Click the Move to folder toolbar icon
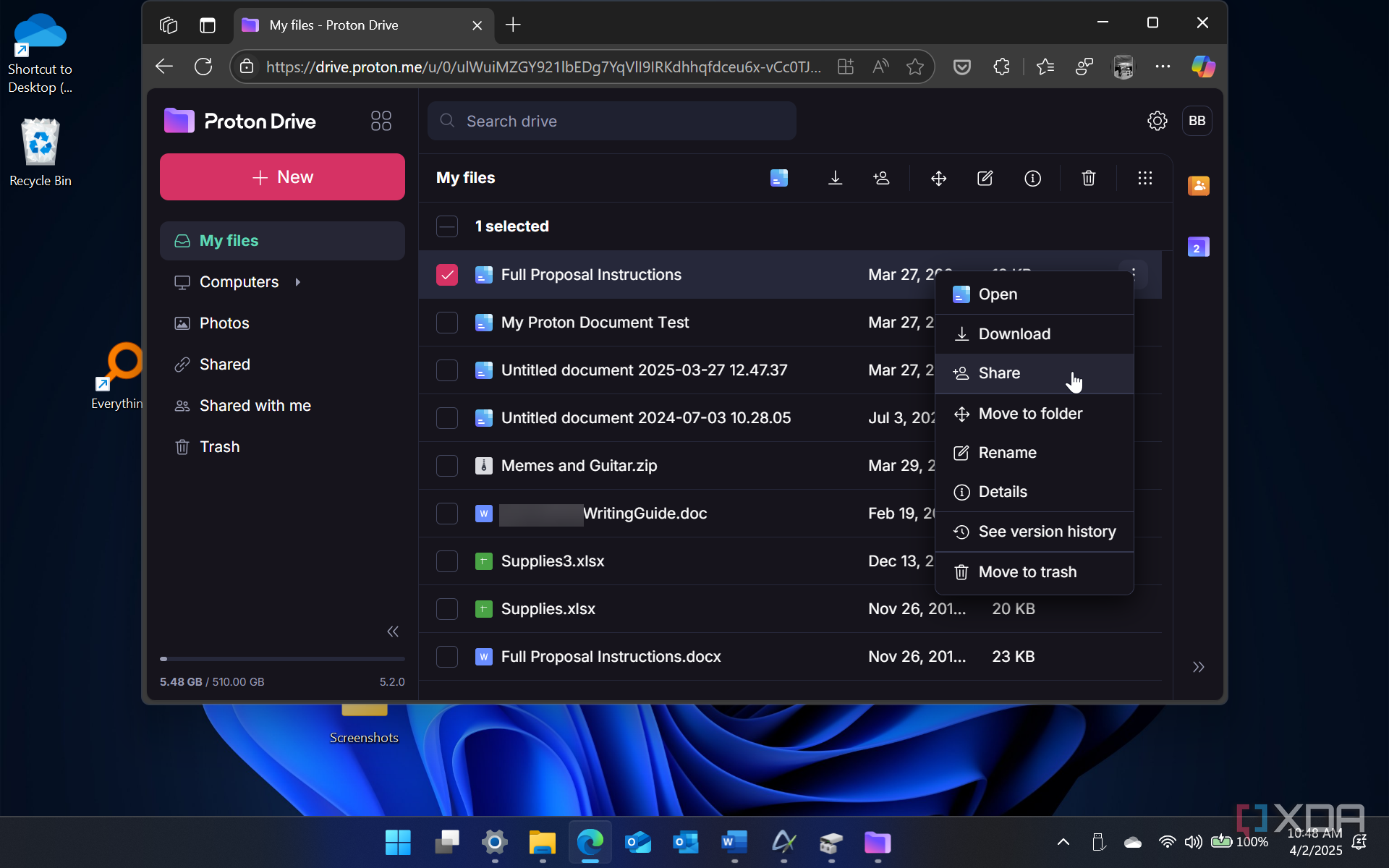The width and height of the screenshot is (1389, 868). pos(938,178)
